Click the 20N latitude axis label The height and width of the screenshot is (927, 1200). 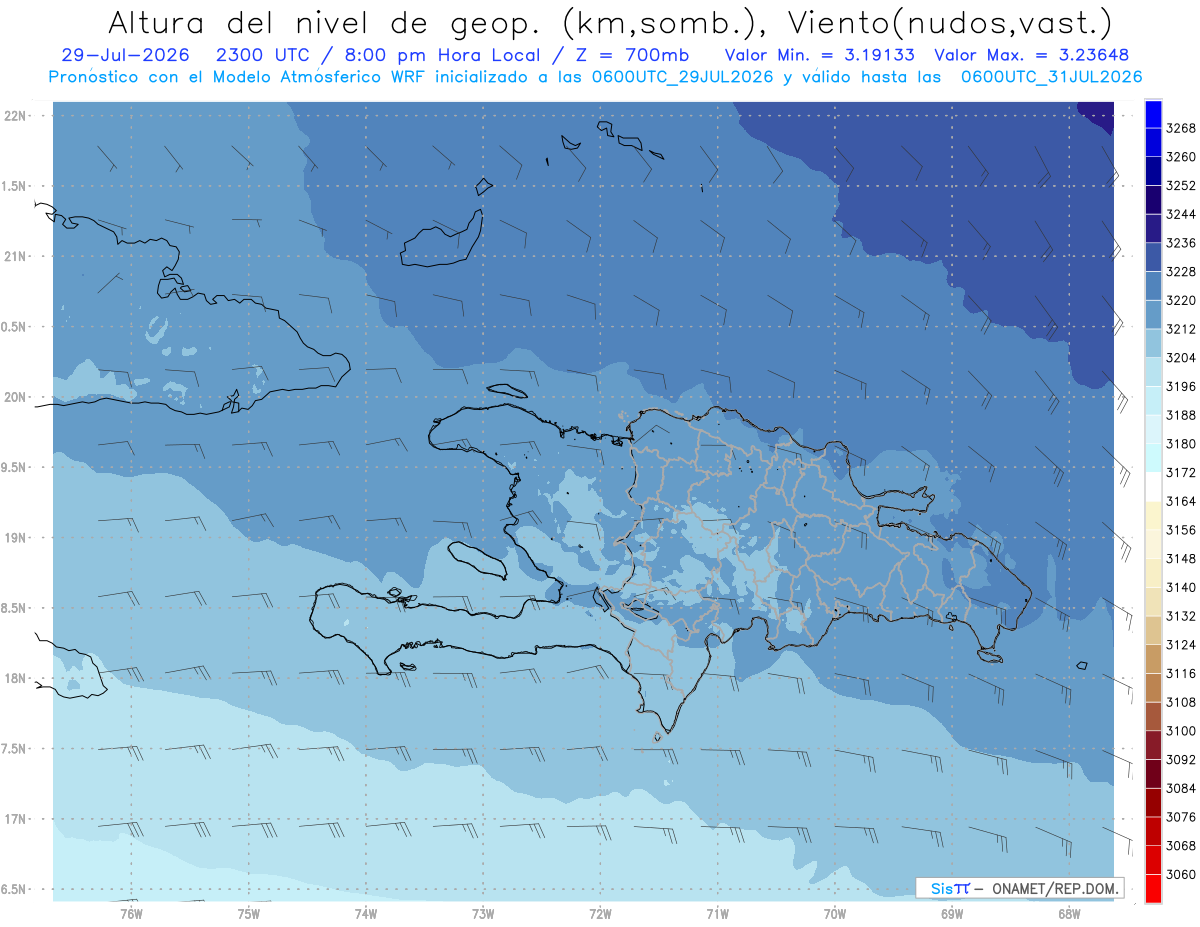tap(16, 397)
